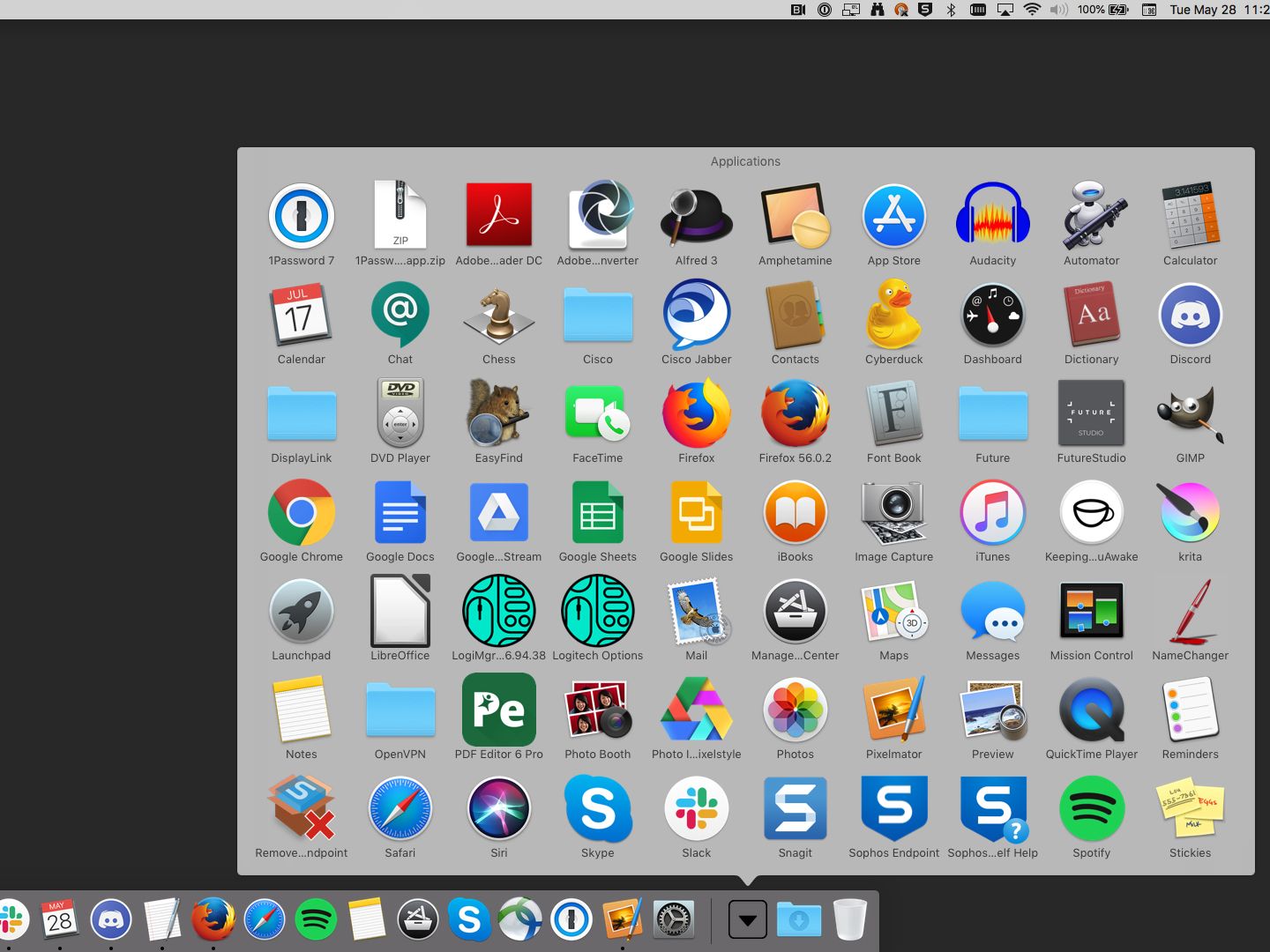Collapse the Applications stack in the Dock
Screen dimensions: 1270x952
tap(747, 920)
